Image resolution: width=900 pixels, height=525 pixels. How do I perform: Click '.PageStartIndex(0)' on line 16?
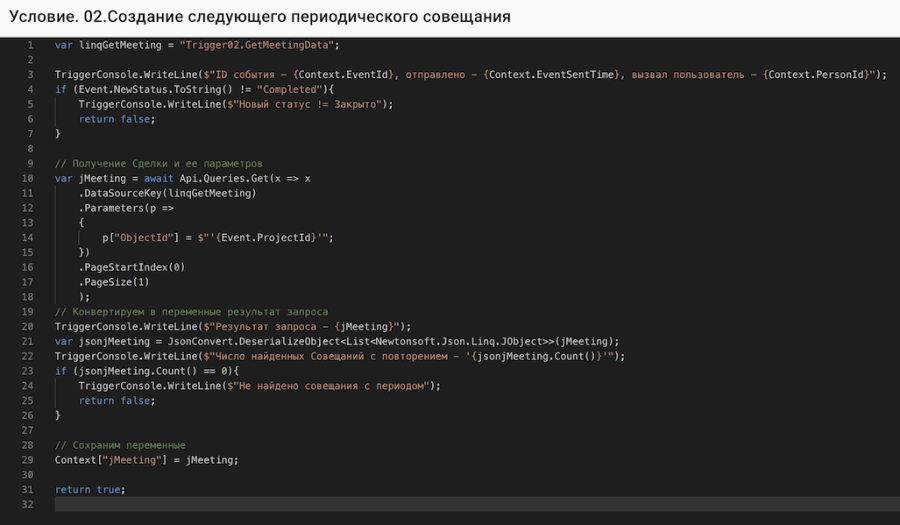pyautogui.click(x=132, y=267)
